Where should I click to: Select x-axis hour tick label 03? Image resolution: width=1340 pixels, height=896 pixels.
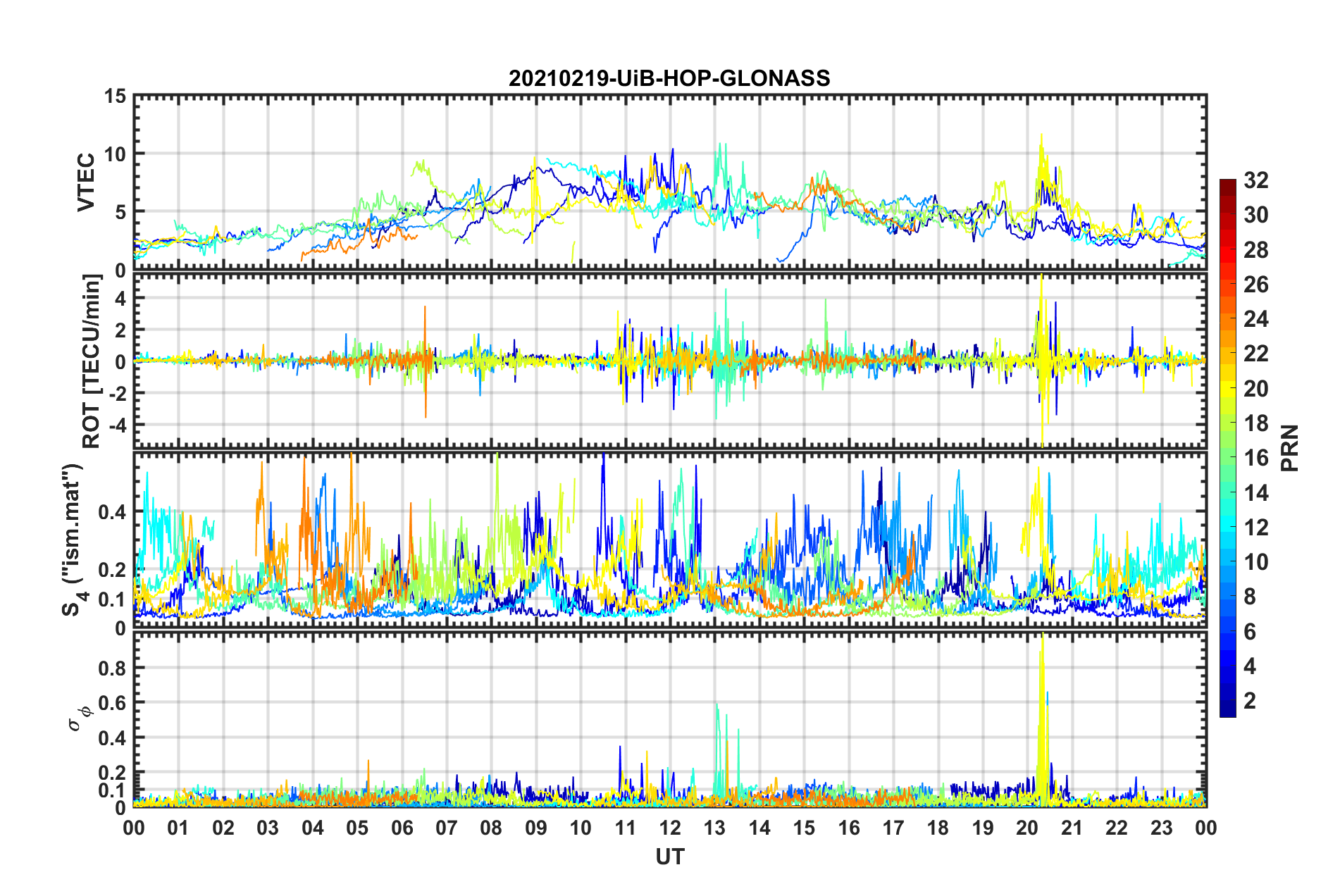coord(268,828)
